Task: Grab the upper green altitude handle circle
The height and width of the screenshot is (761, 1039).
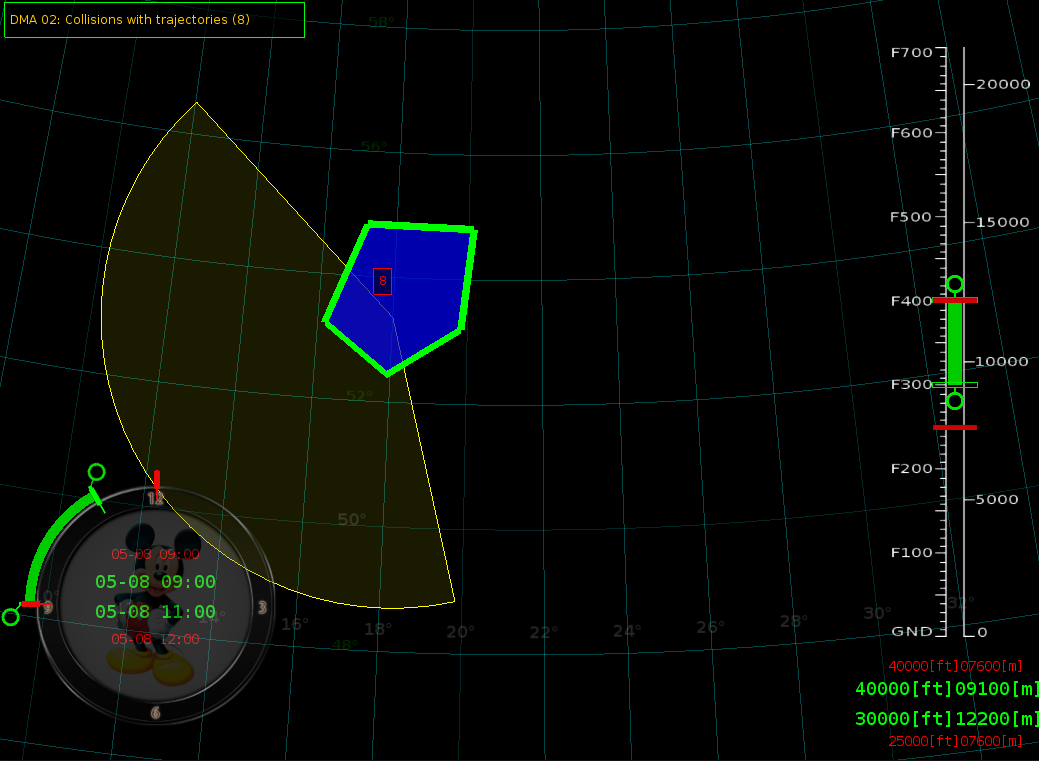Action: [x=955, y=284]
